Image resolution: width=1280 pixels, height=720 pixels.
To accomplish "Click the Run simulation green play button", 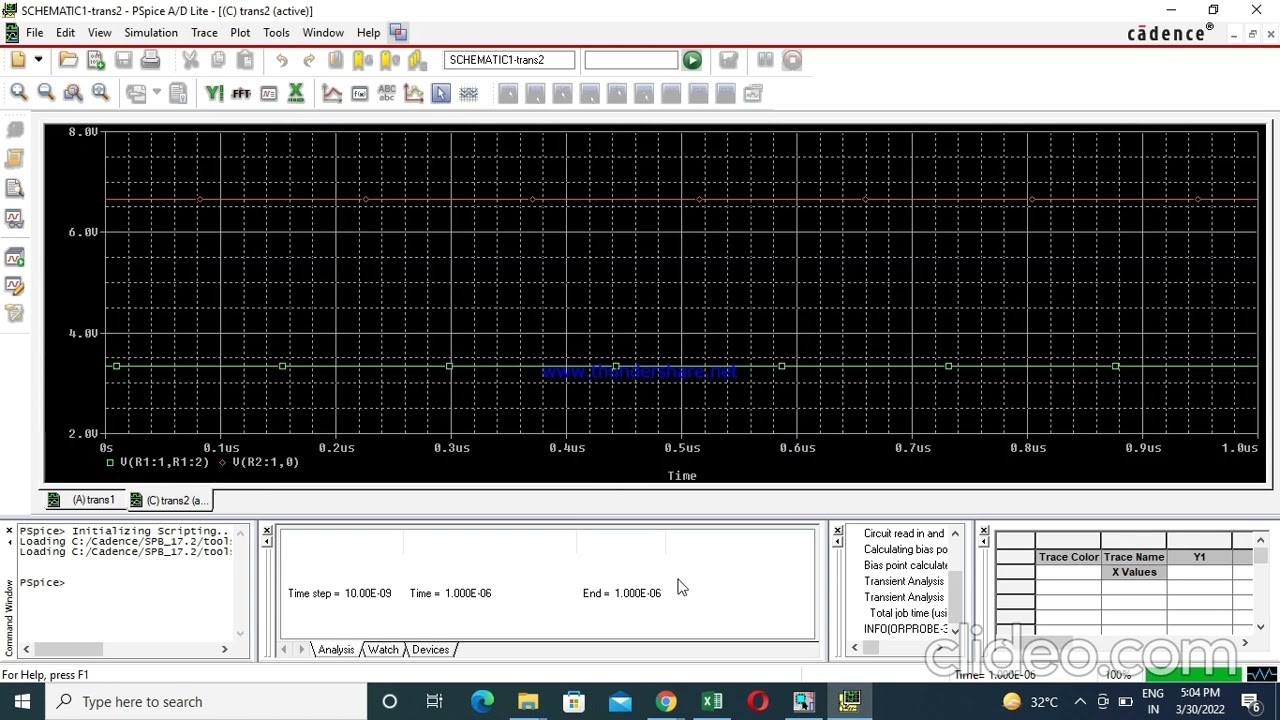I will pyautogui.click(x=692, y=60).
